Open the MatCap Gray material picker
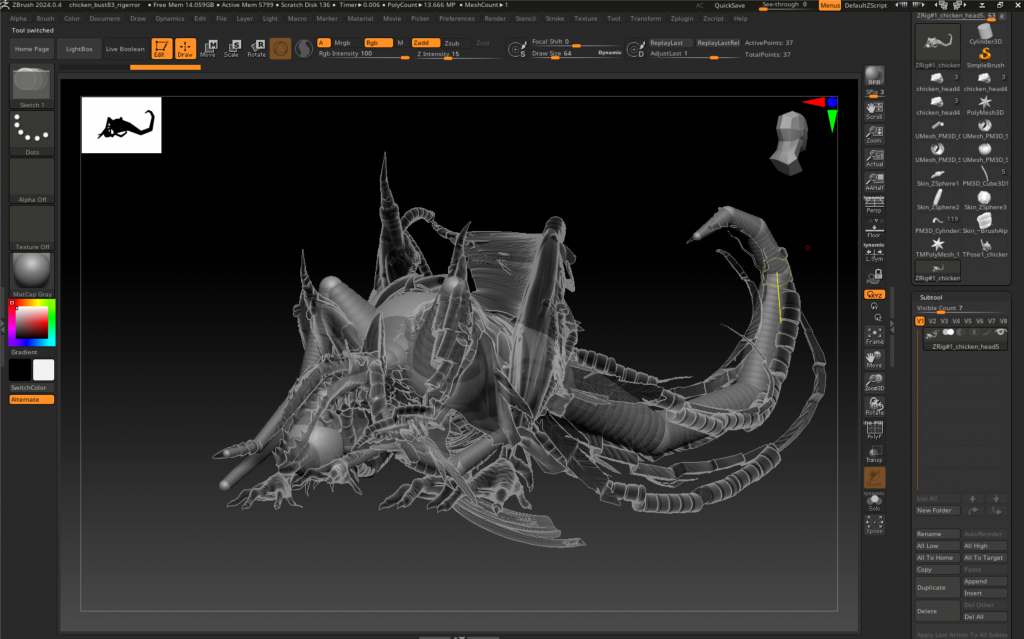Image resolution: width=1024 pixels, height=639 pixels. point(32,275)
